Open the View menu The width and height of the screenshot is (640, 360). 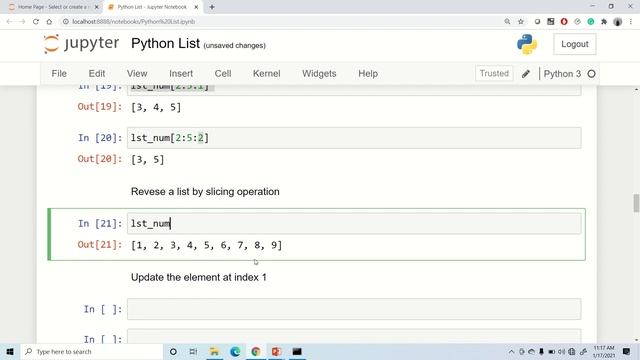tap(137, 74)
